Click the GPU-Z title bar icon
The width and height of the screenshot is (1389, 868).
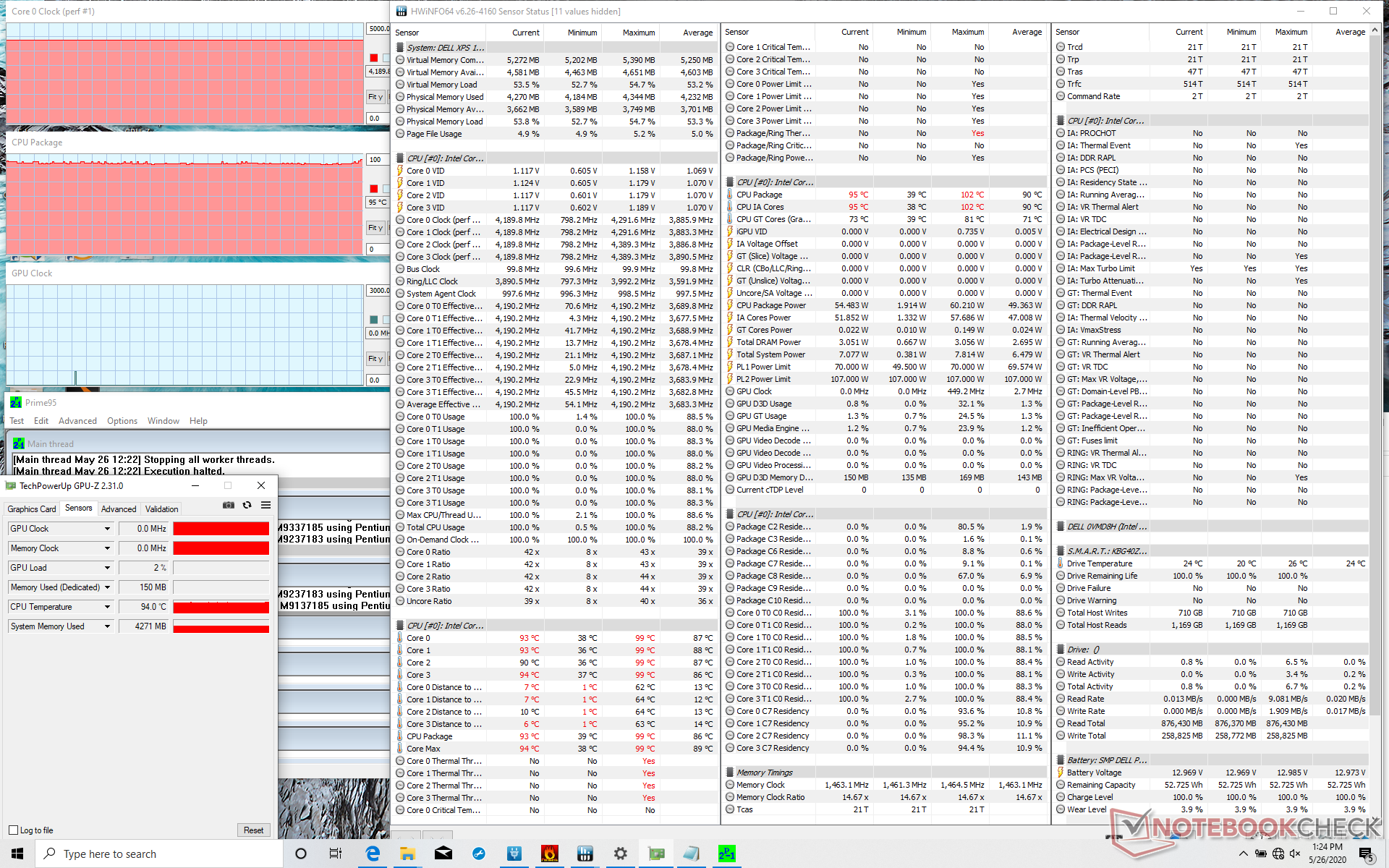(11, 485)
